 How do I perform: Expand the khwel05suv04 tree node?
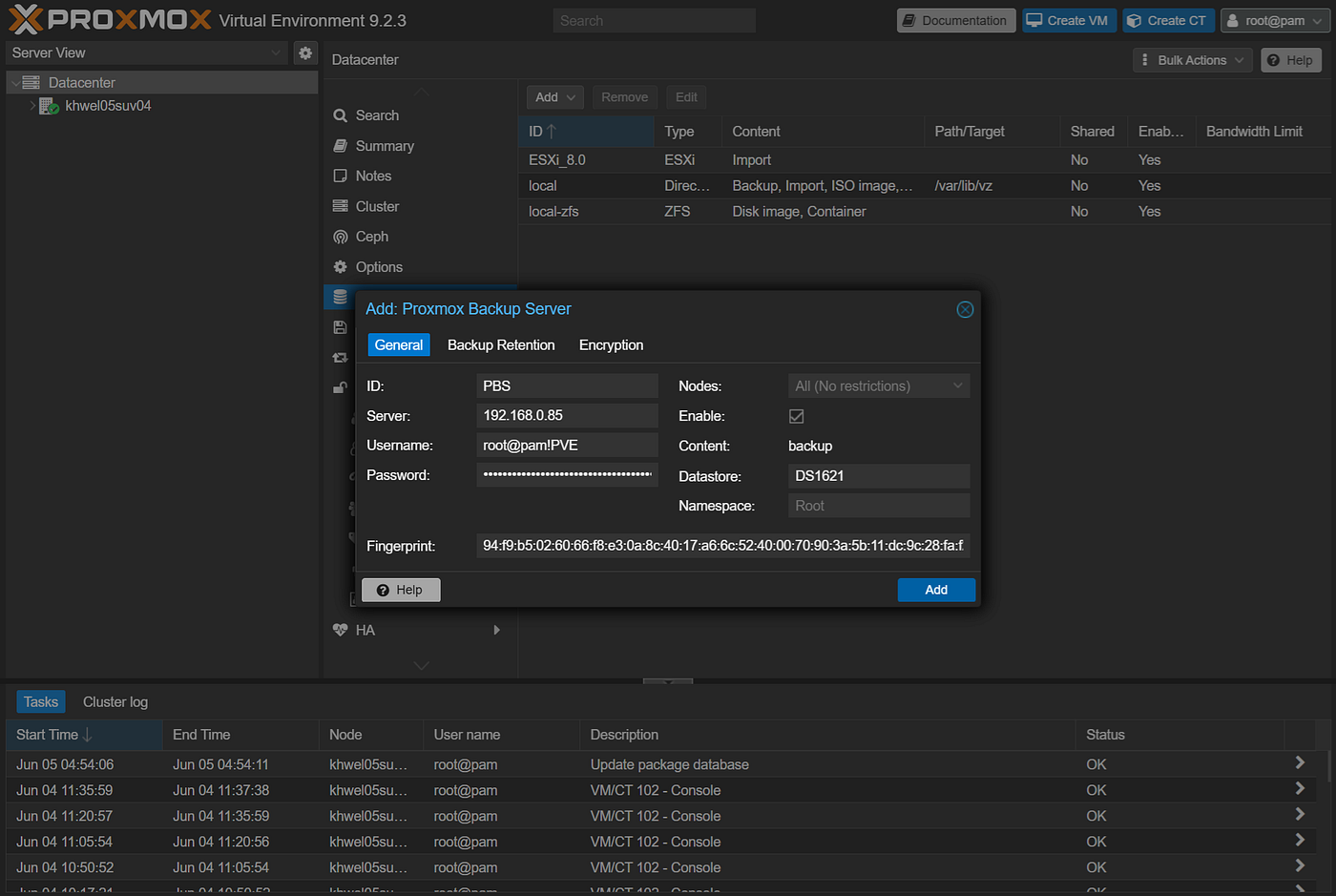[x=32, y=106]
